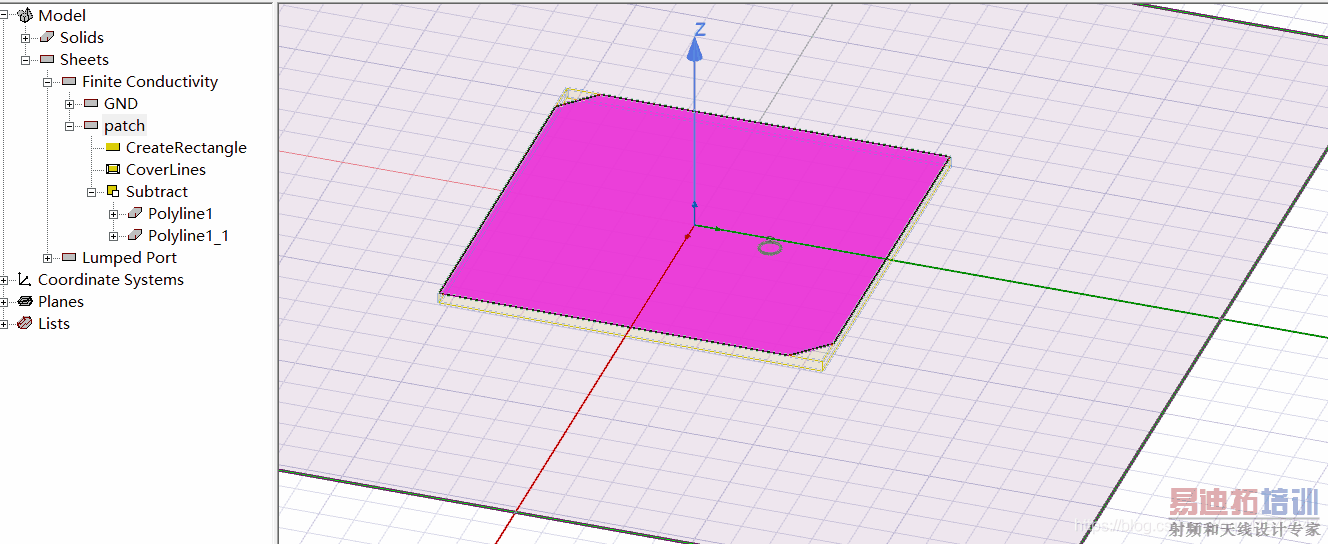The width and height of the screenshot is (1328, 544).
Task: Select the Subtract label
Action: pos(157,191)
